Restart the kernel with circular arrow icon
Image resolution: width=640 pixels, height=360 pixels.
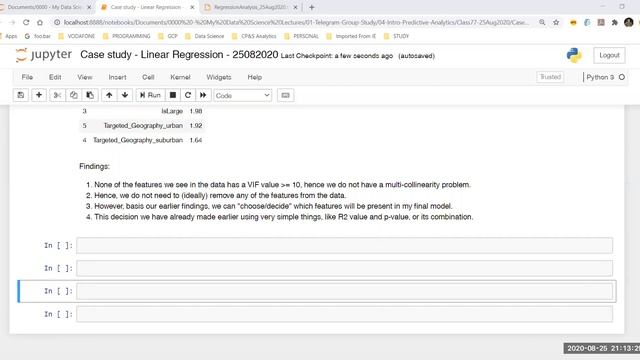coord(188,95)
